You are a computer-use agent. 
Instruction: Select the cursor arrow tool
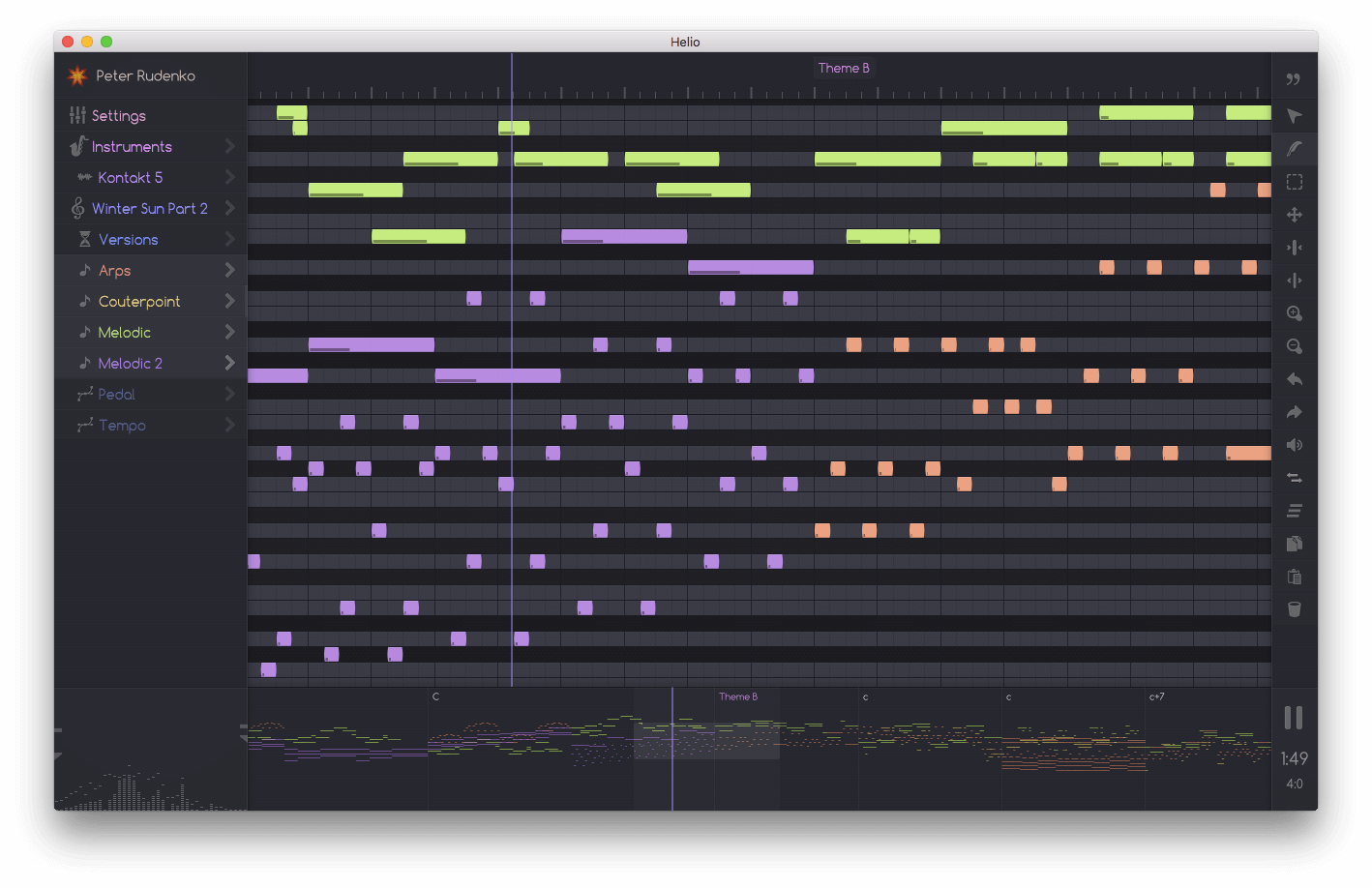pos(1294,116)
